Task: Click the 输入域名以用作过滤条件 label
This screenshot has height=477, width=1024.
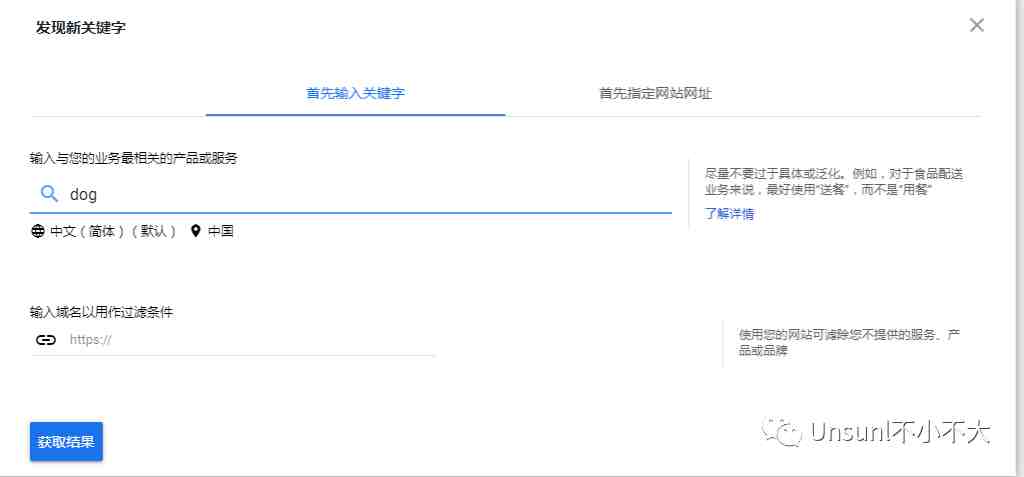Action: 101,312
